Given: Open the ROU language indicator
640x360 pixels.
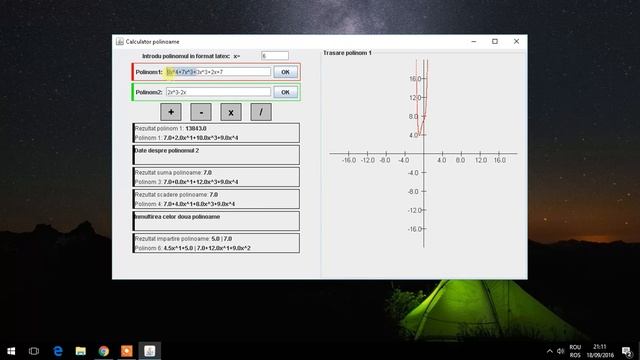Looking at the screenshot, I should pos(575,351).
